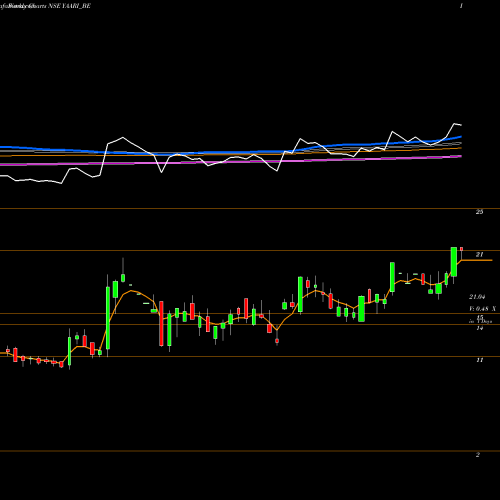500x500 pixels.
Task: Select the 11 price axis label
Action: click(x=479, y=360)
